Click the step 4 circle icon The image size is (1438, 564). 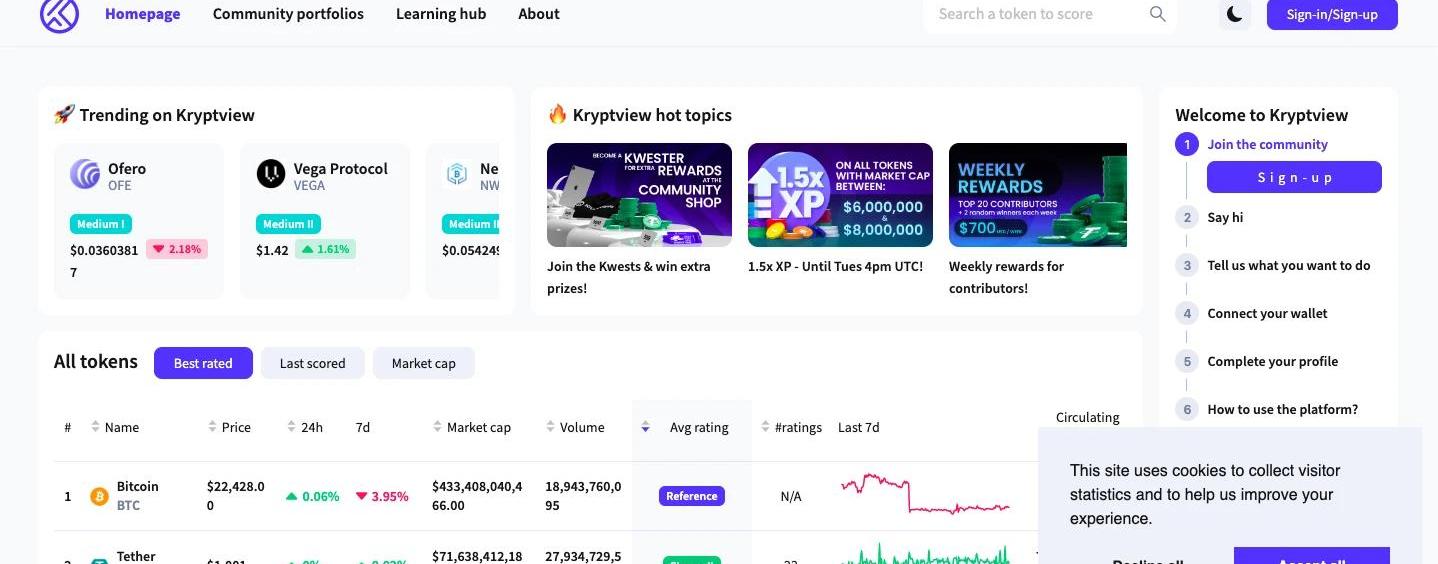[x=1187, y=313]
